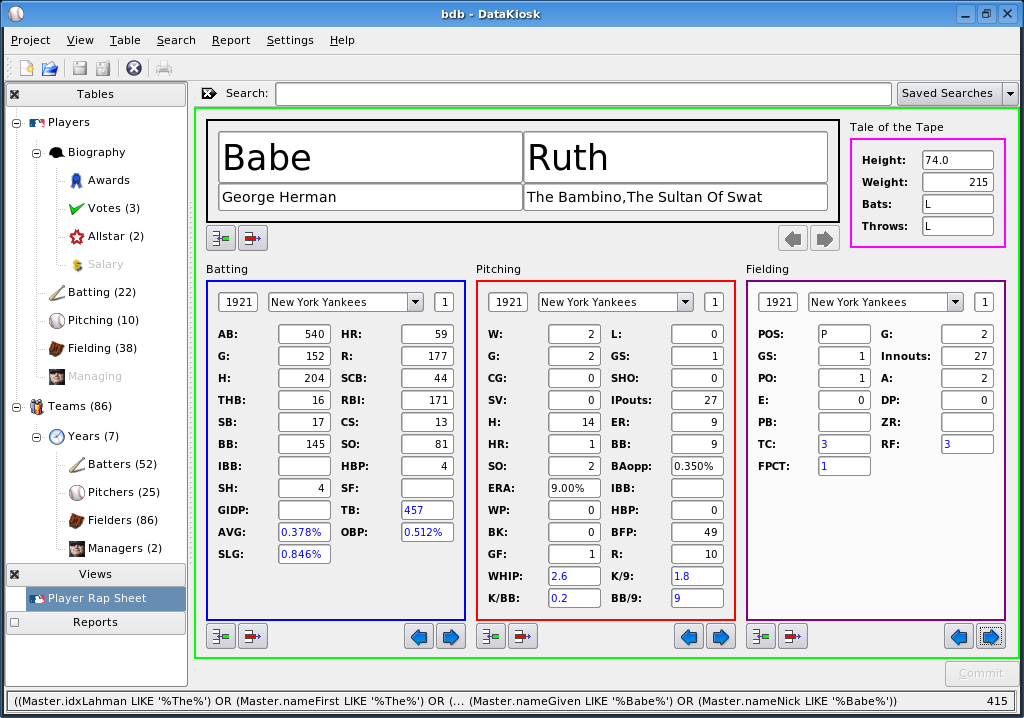
Task: Select the Allstar (2) table
Action: click(x=106, y=237)
